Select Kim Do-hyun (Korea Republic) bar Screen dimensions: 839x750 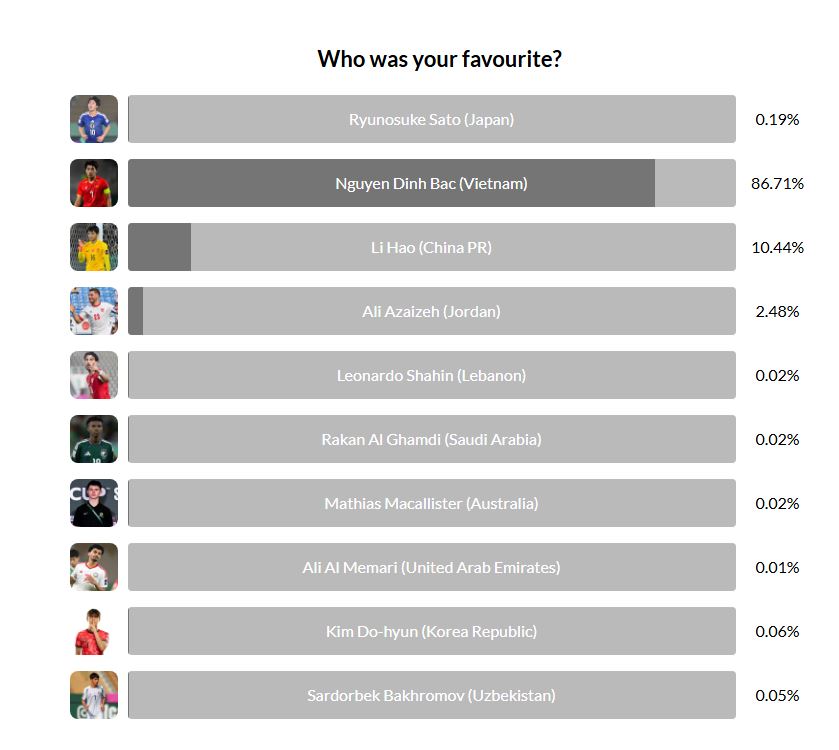[x=431, y=631]
